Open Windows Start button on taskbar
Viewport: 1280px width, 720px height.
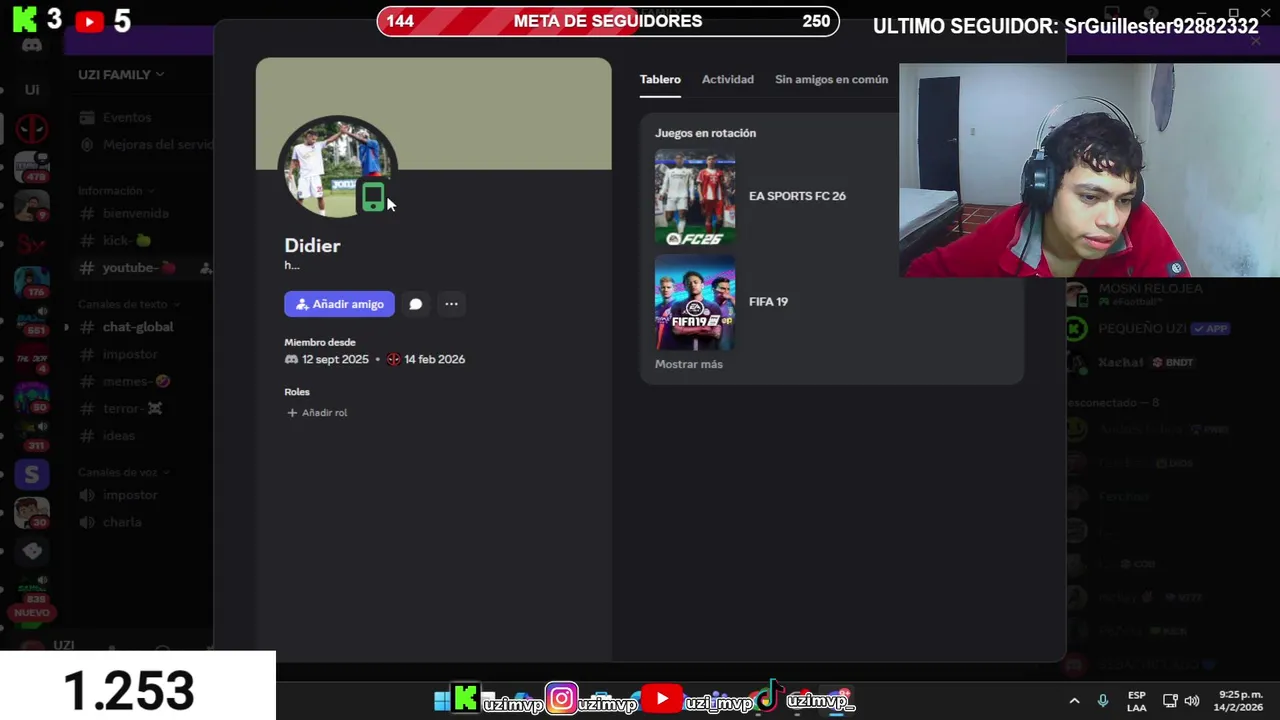[x=442, y=701]
